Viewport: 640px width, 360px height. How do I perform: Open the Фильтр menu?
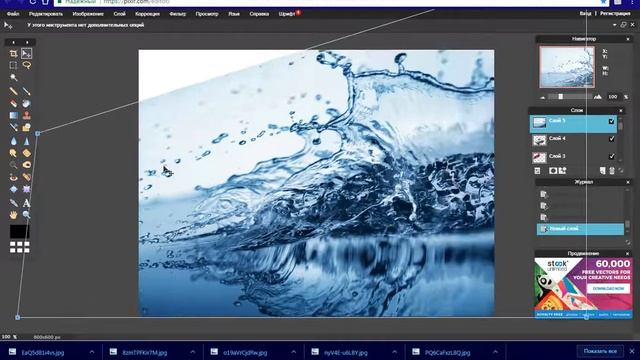178,14
